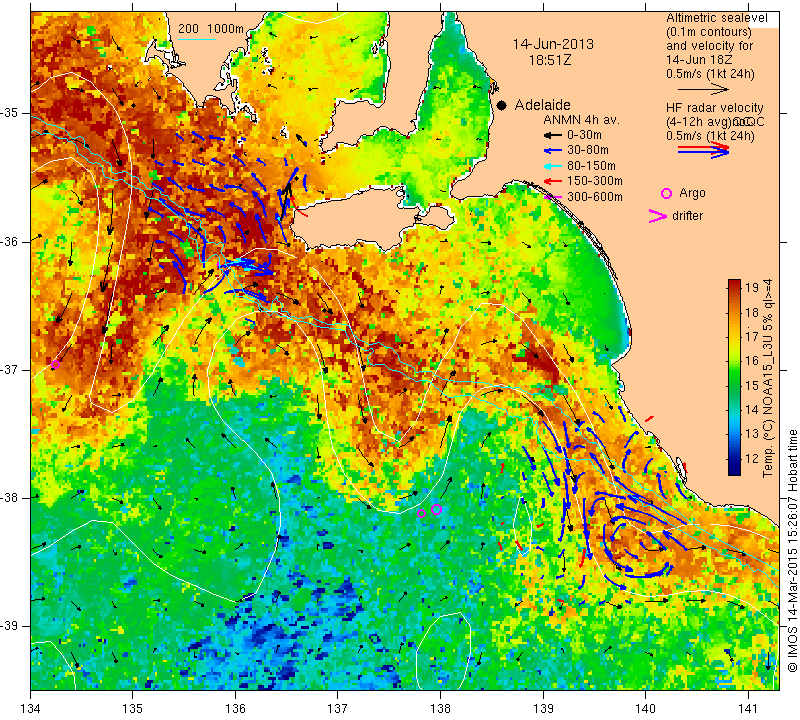Image resolution: width=800 pixels, height=720 pixels.
Task: Click the Argo float circle near 134.2°E, 37°S
Action: tap(55, 364)
